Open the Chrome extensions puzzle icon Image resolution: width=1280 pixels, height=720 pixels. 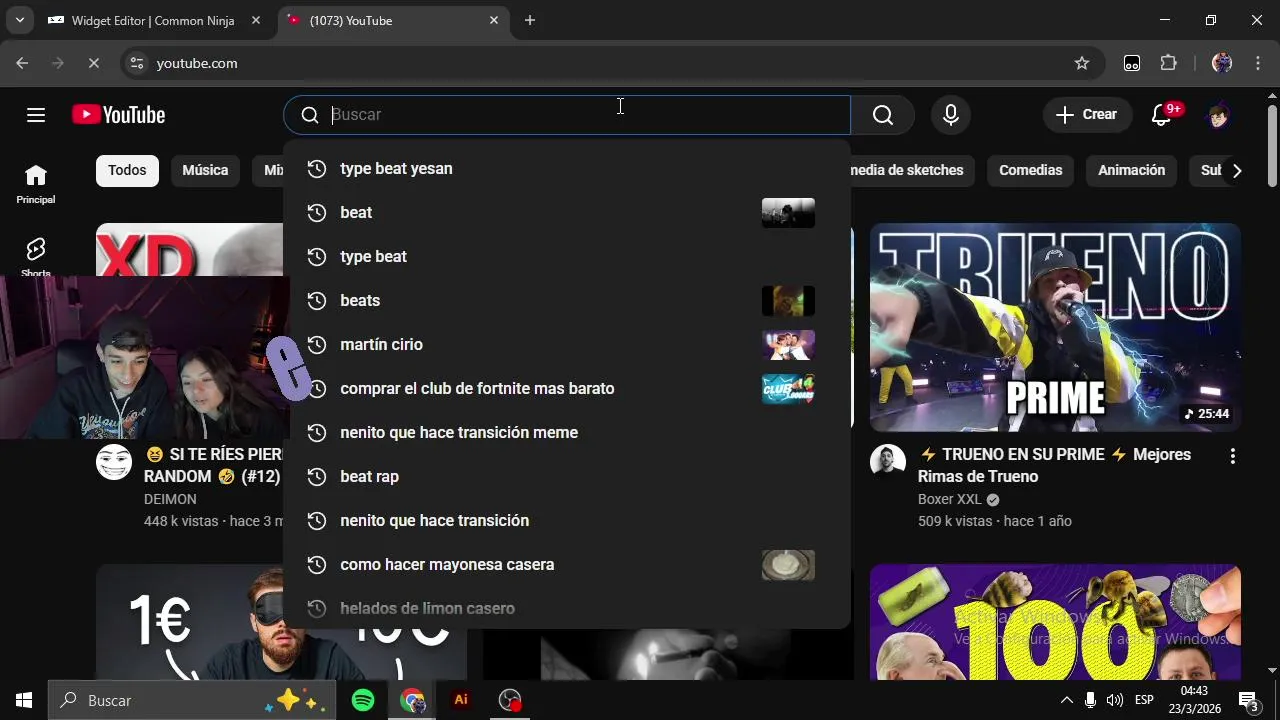click(x=1168, y=63)
